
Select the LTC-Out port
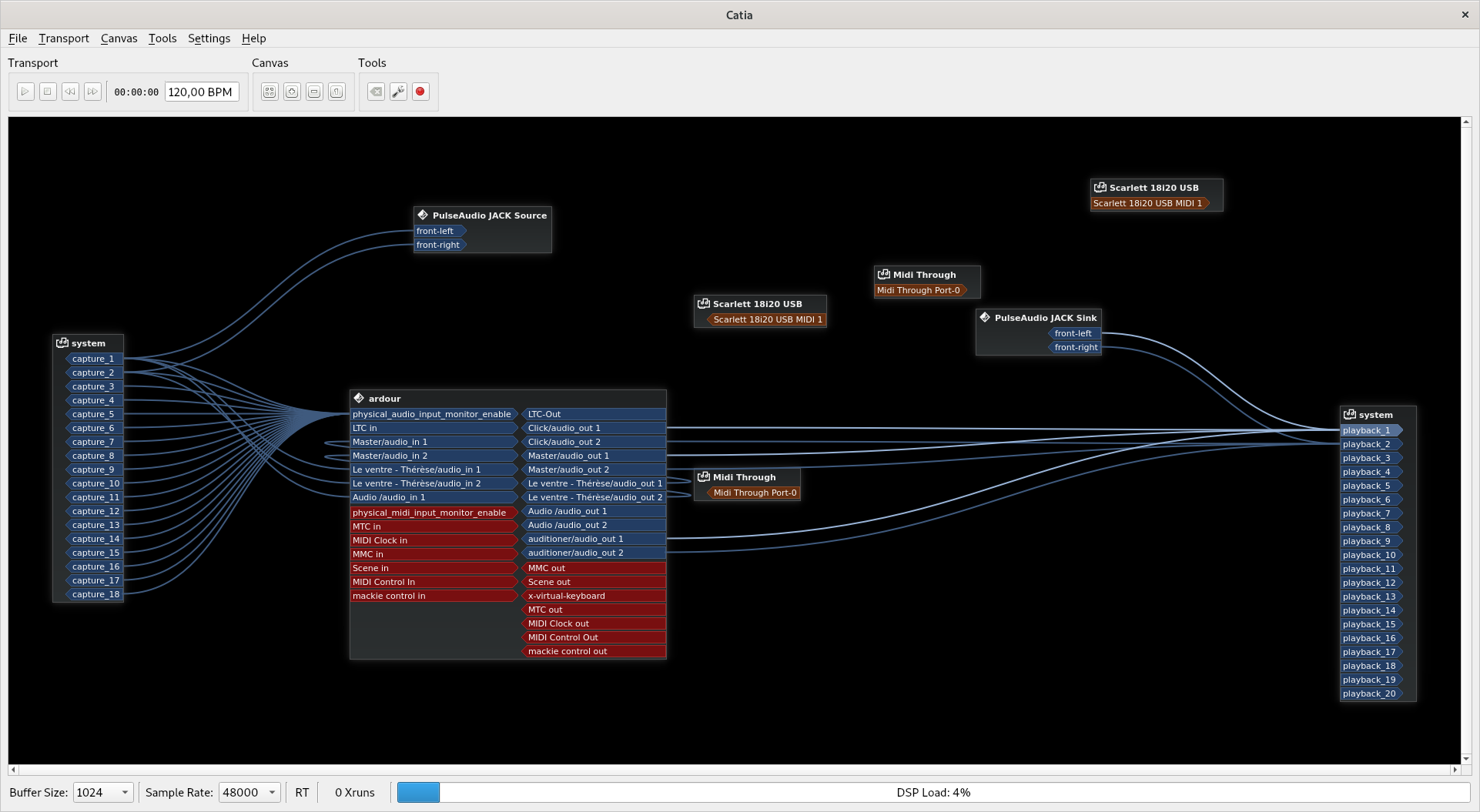pyautogui.click(x=594, y=414)
